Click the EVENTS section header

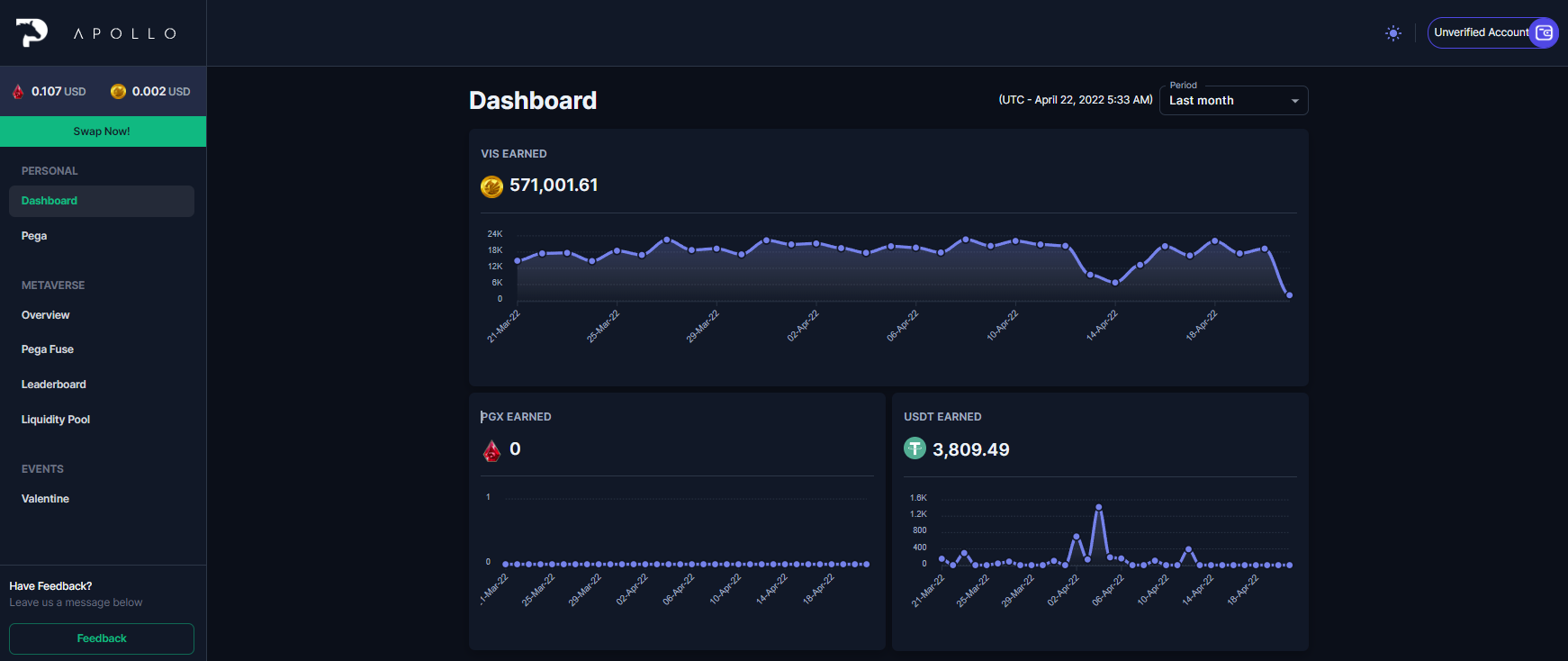[42, 469]
